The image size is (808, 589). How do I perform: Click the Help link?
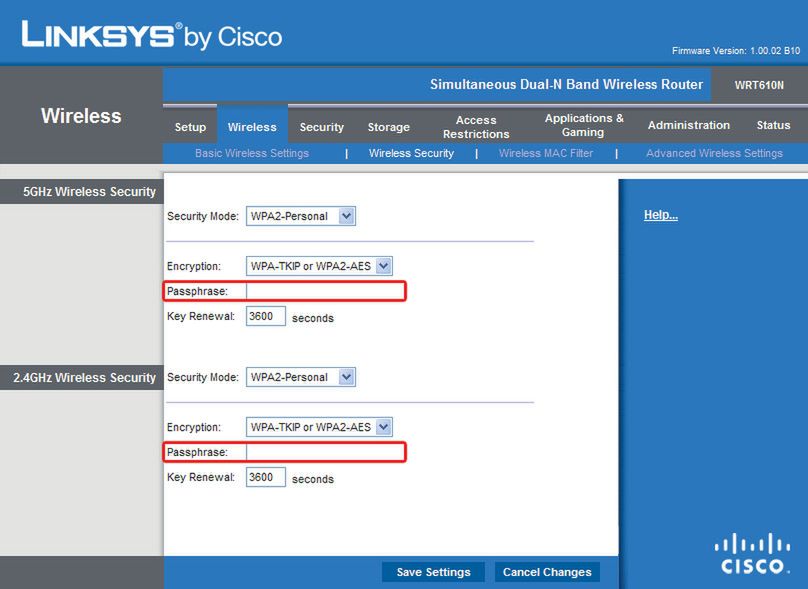[660, 215]
